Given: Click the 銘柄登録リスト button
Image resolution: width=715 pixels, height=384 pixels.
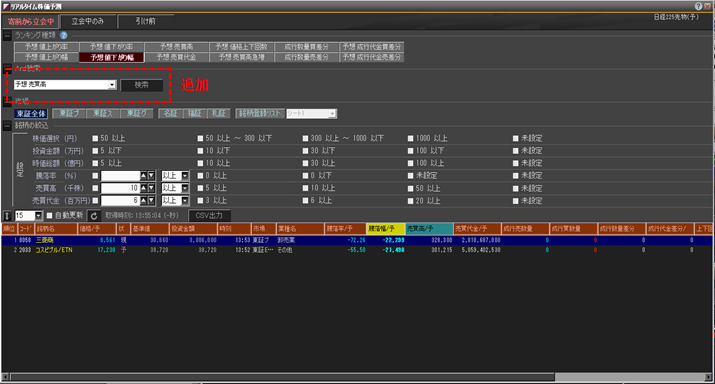Looking at the screenshot, I should [260, 114].
